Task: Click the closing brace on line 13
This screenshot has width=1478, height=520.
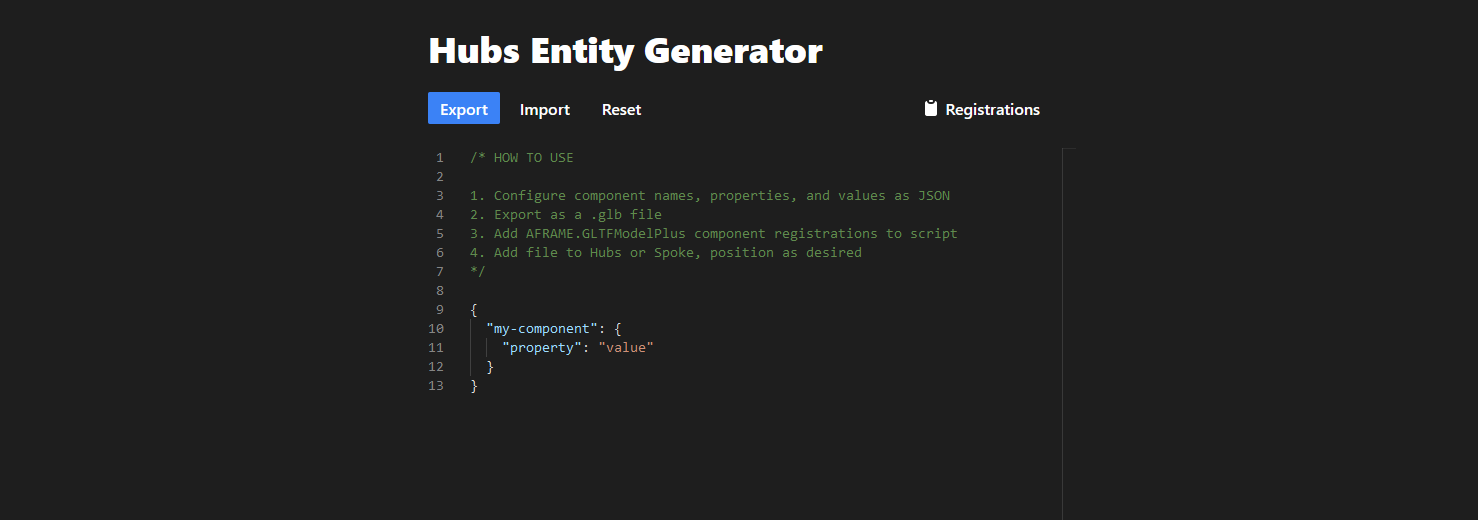Action: click(474, 385)
